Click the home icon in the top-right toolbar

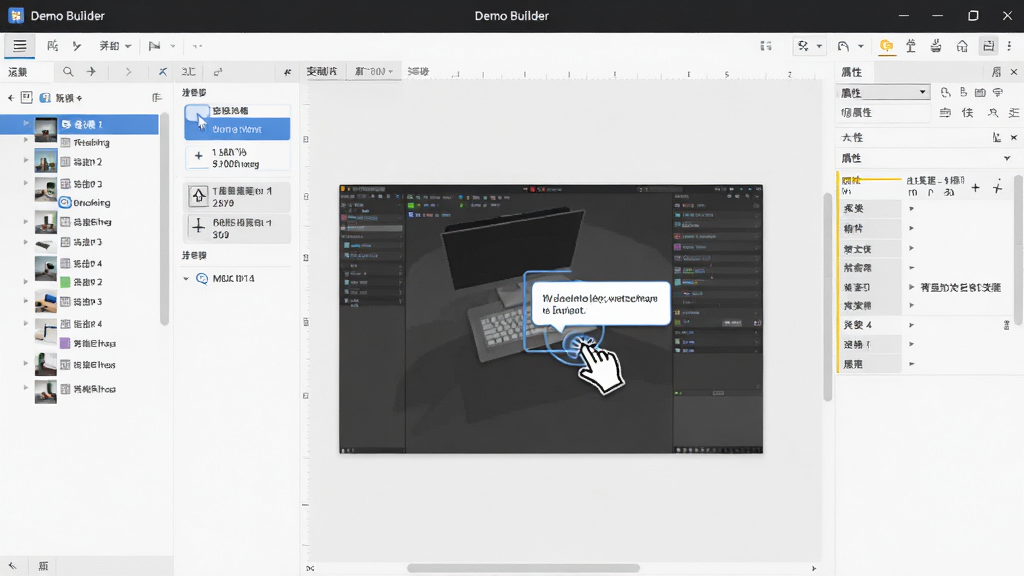coord(962,46)
